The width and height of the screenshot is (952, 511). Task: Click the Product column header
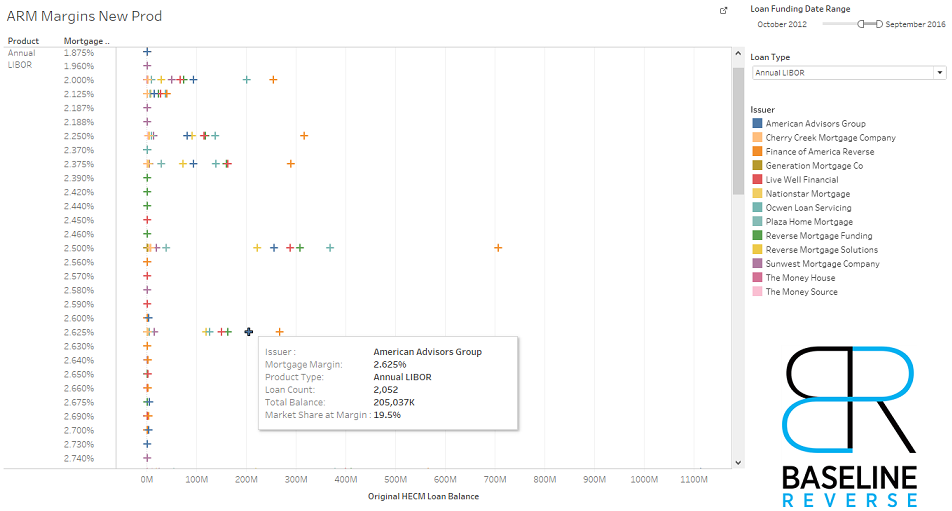(x=23, y=41)
